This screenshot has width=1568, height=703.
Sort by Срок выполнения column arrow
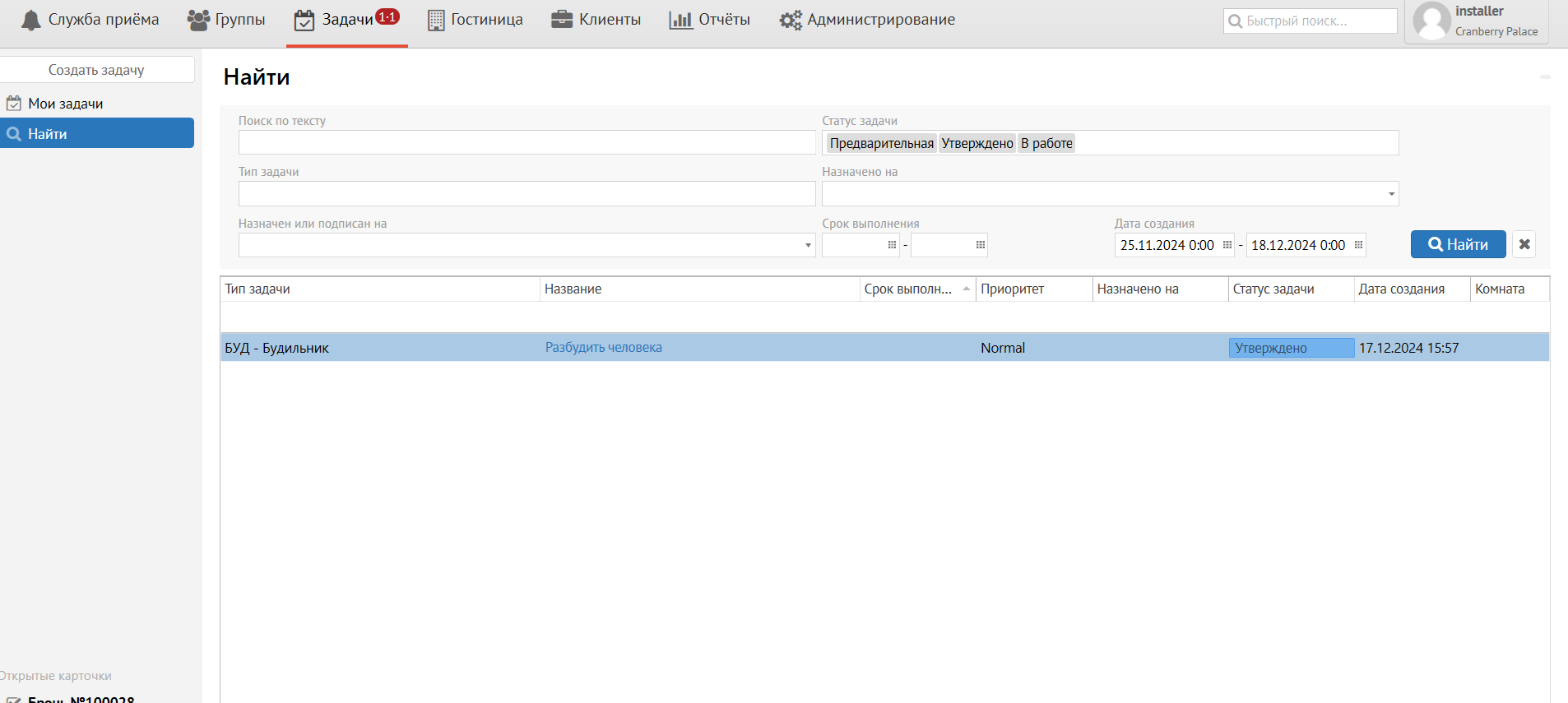(x=967, y=289)
